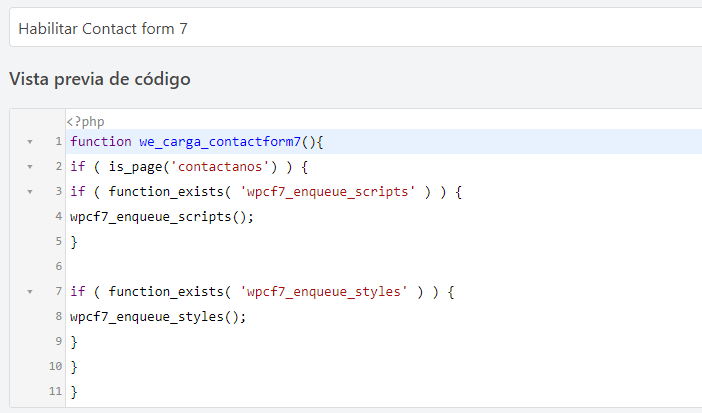Click the closing brace on line 5
This screenshot has width=702, height=413.
[74, 242]
